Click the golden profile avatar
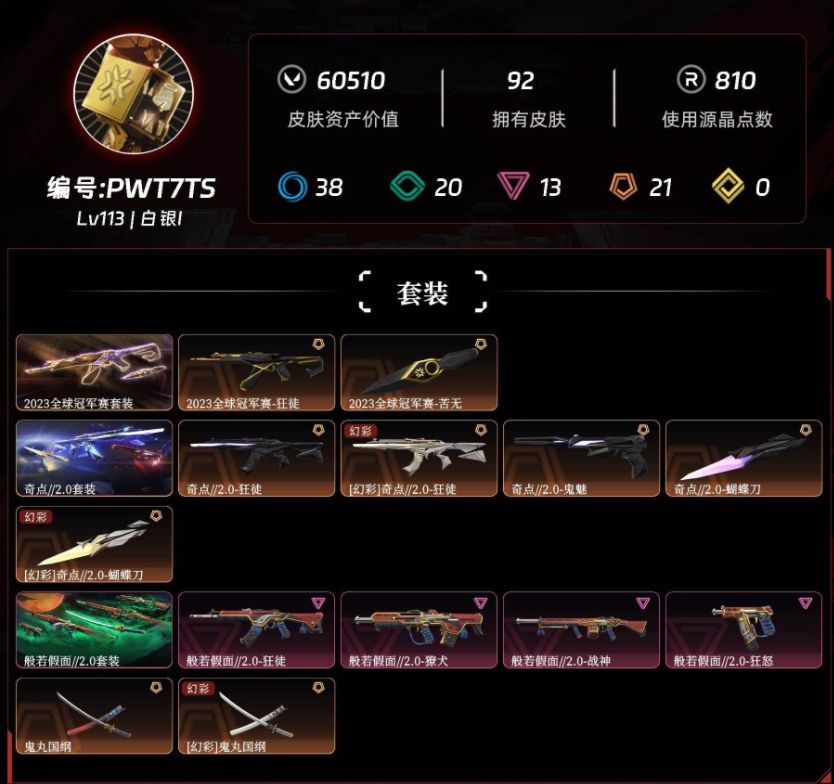834x784 pixels. click(134, 94)
